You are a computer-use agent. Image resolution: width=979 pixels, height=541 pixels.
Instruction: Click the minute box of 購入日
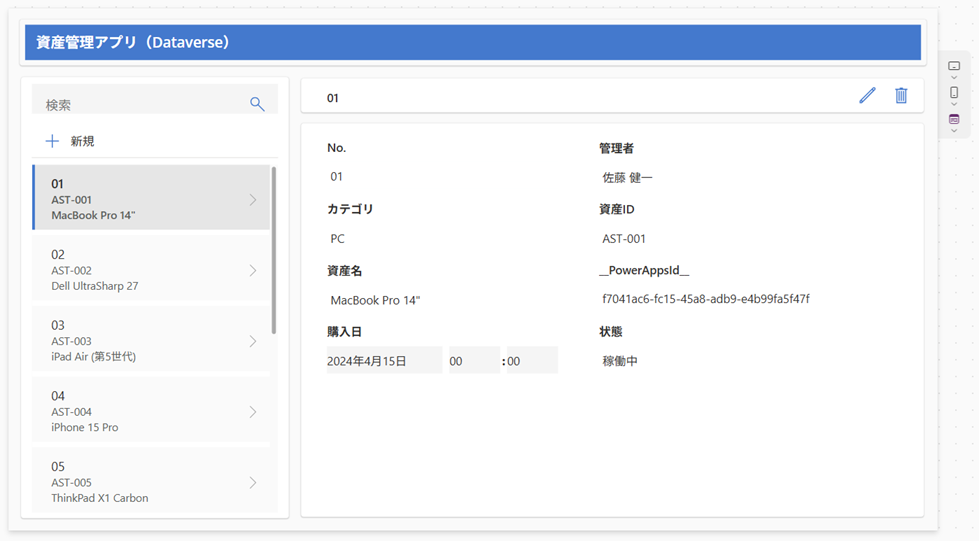pyautogui.click(x=532, y=361)
